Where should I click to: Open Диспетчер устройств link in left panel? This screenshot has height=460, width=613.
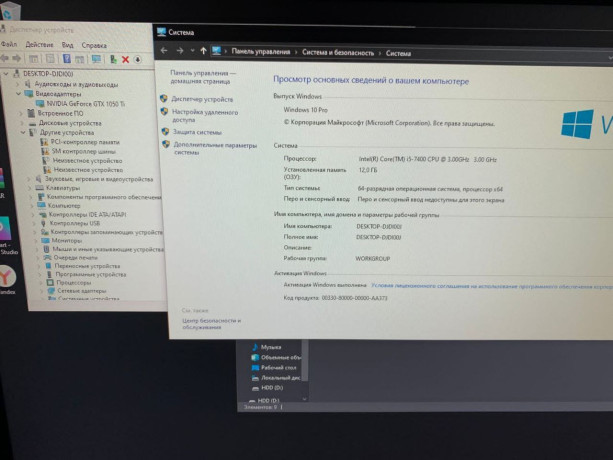pos(202,100)
